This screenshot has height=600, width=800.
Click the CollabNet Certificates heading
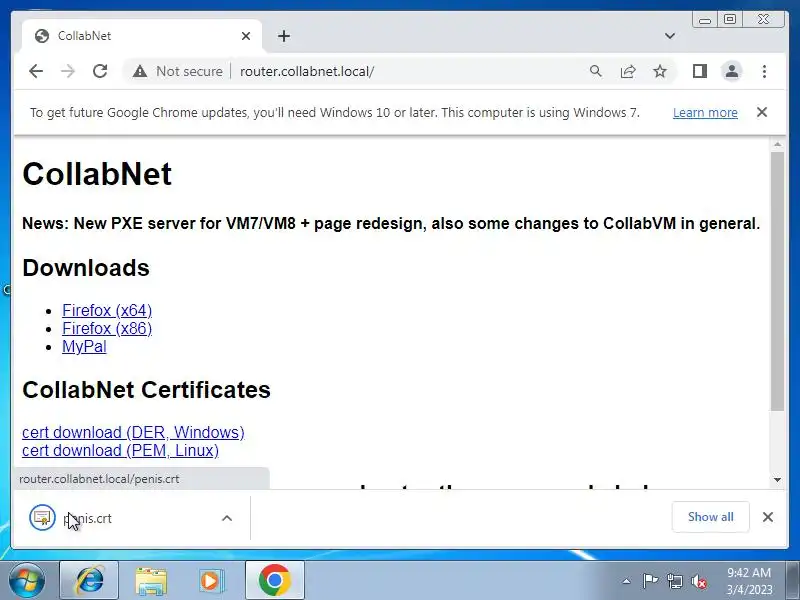pos(146,390)
